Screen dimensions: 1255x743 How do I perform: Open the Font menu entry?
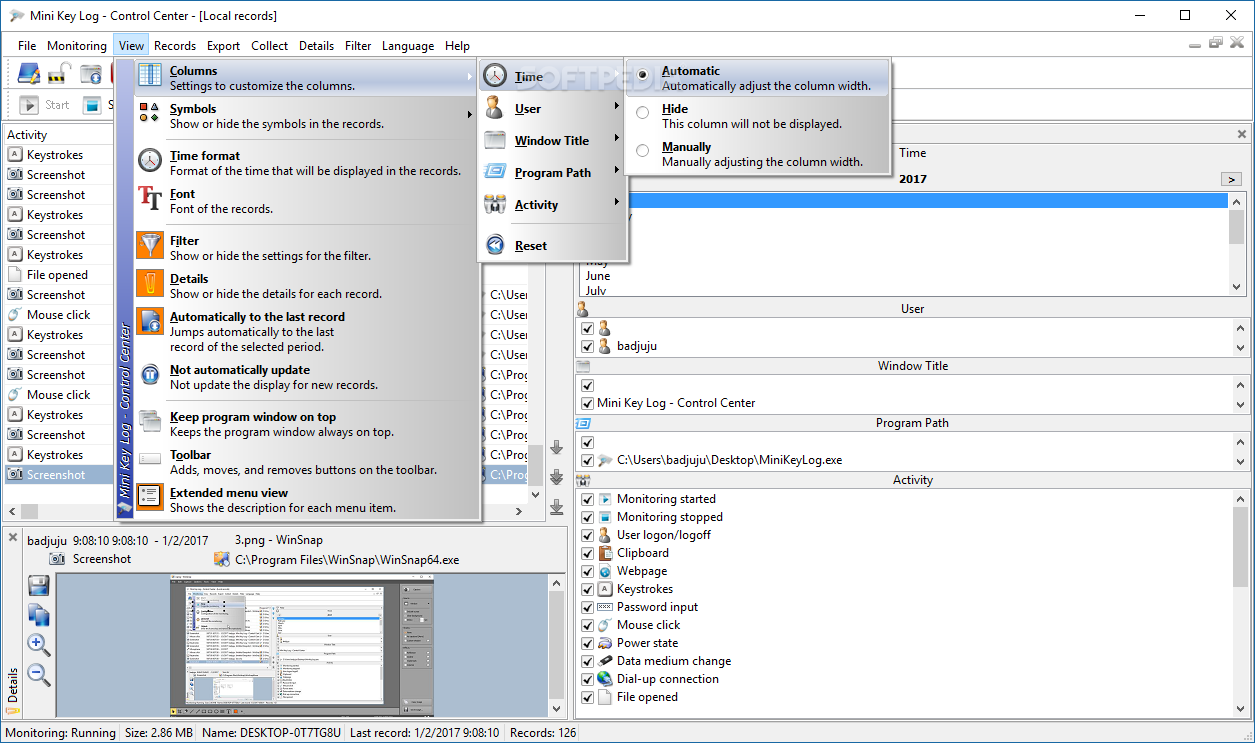coord(305,201)
